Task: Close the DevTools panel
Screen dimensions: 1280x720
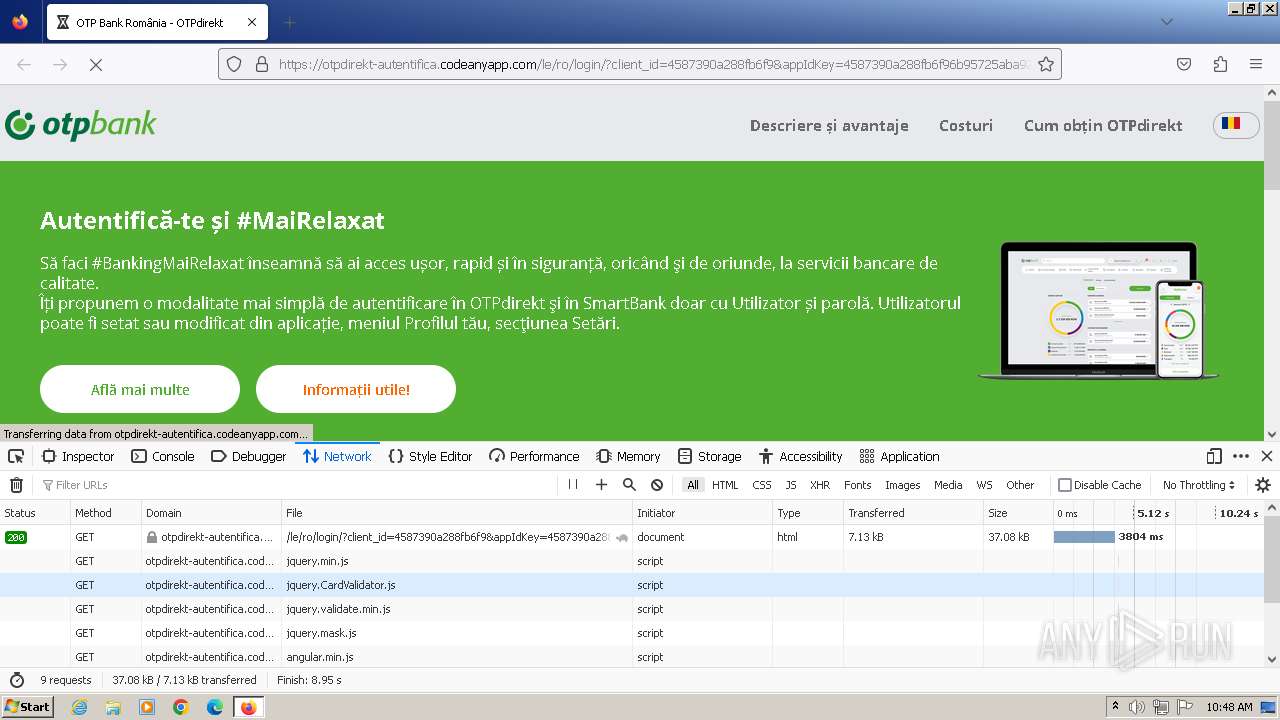Action: (1267, 456)
